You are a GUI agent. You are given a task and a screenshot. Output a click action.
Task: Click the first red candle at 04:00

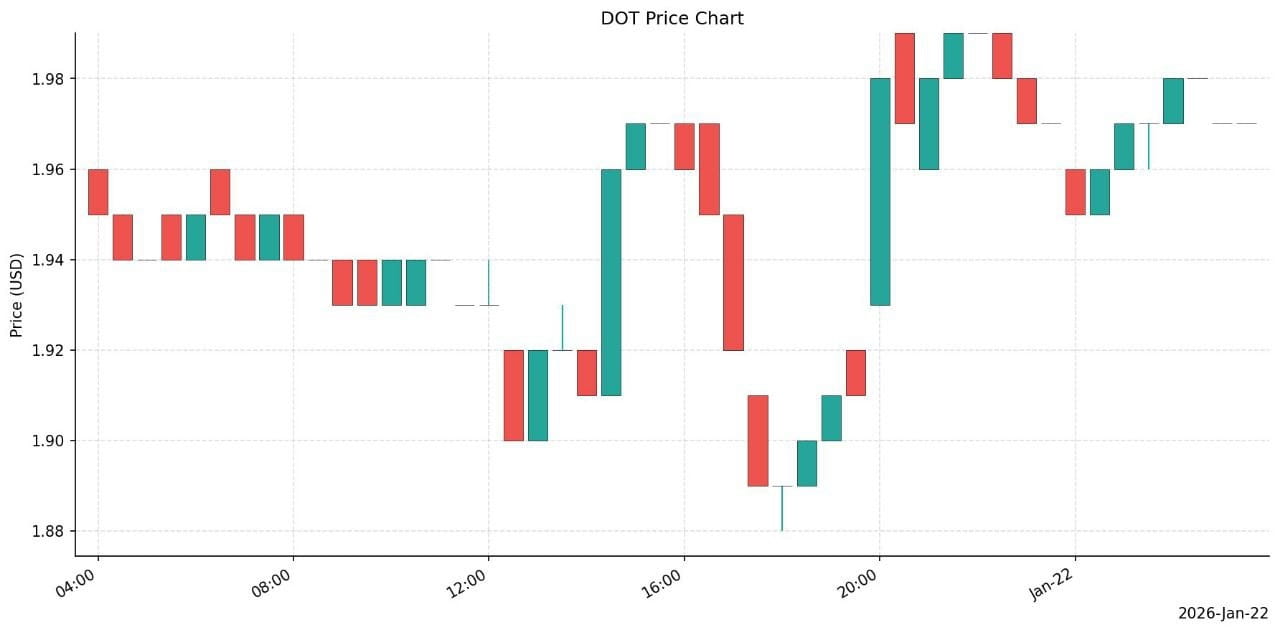[98, 192]
